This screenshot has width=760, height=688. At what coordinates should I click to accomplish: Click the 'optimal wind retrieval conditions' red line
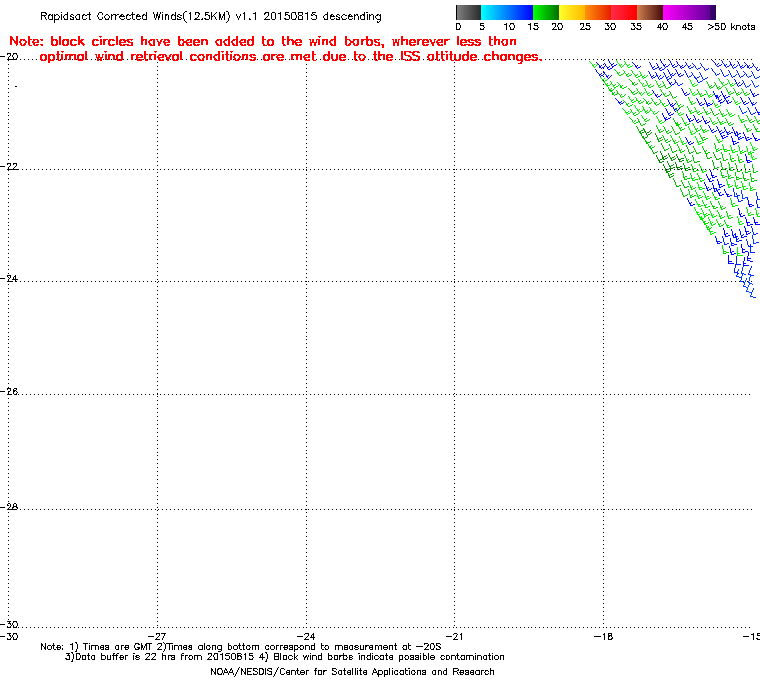[x=291, y=57]
